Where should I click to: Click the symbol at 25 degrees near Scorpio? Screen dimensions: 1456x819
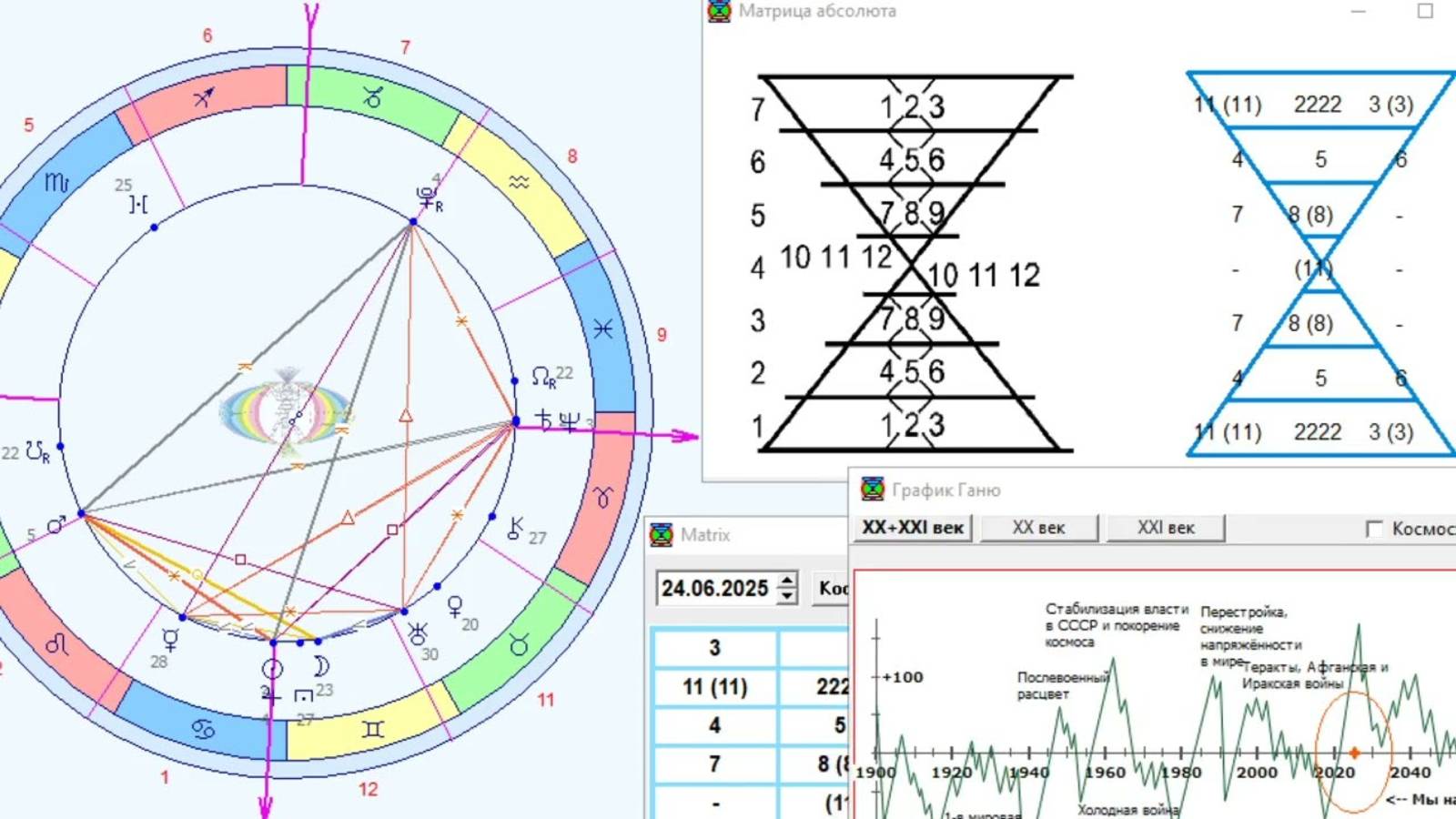[138, 205]
